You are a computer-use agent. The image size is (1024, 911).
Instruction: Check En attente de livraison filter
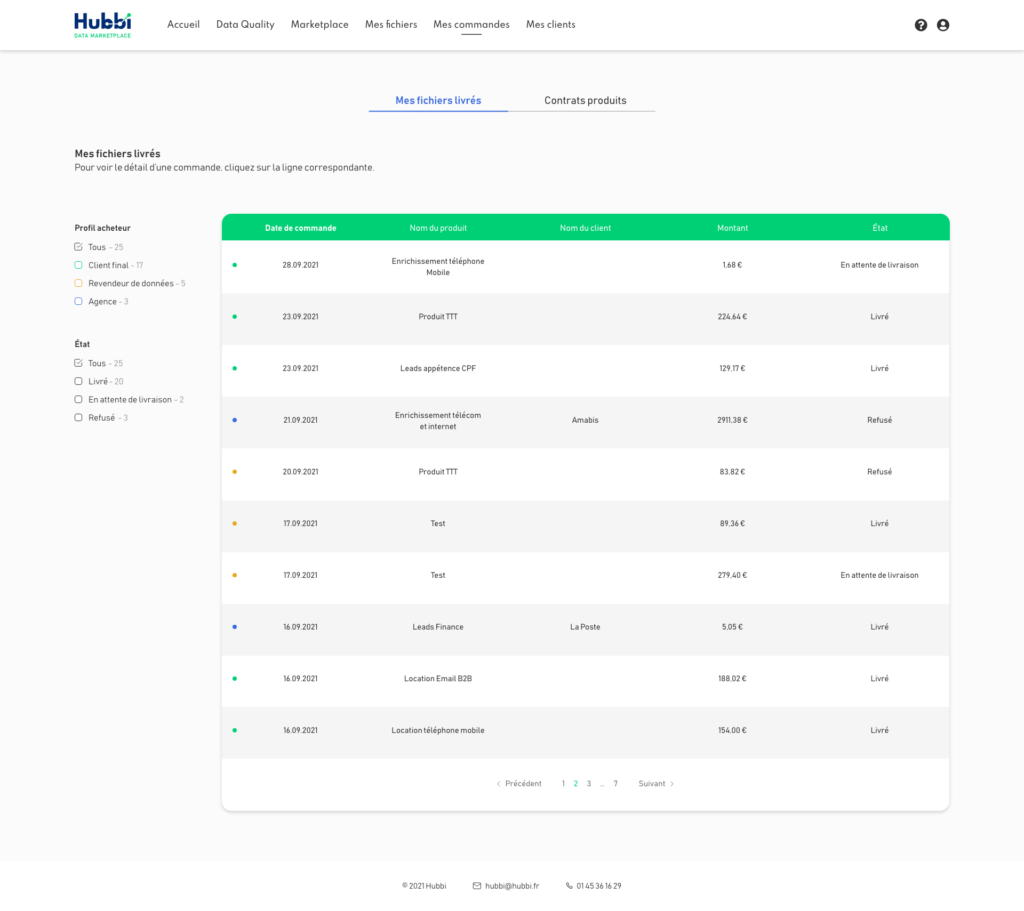pyautogui.click(x=78, y=400)
